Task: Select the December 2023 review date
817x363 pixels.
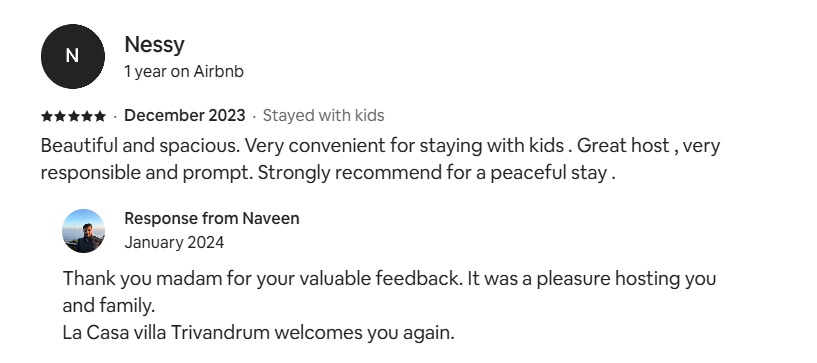Action: click(x=184, y=116)
